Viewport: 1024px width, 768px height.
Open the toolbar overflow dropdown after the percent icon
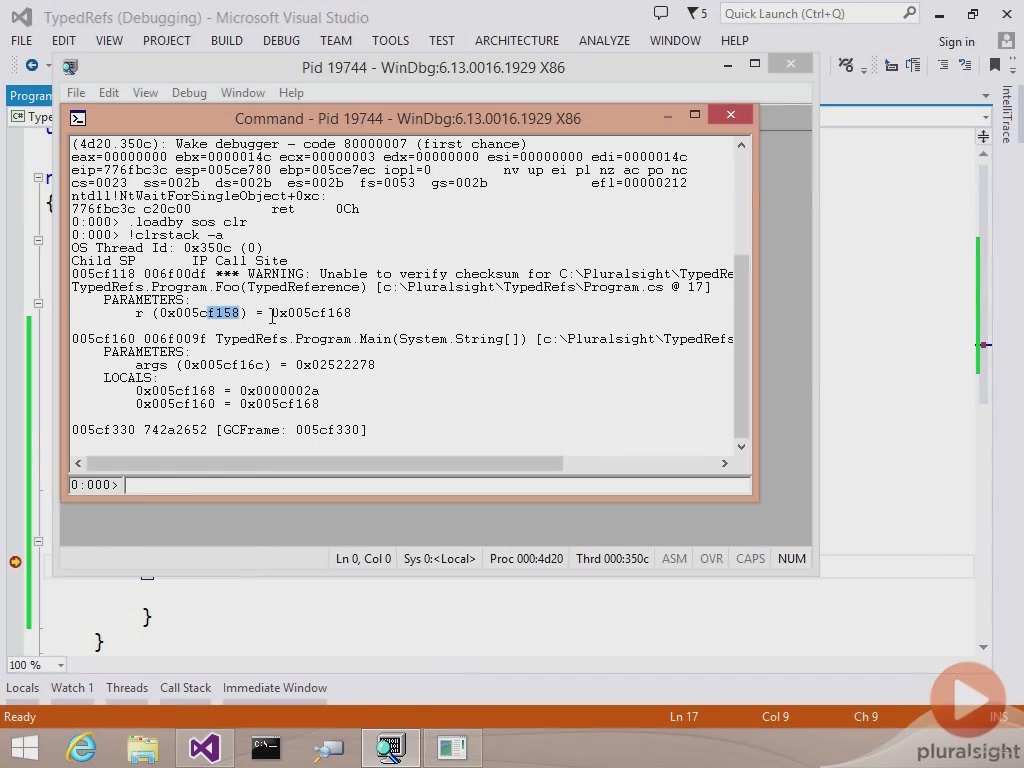tap(863, 68)
